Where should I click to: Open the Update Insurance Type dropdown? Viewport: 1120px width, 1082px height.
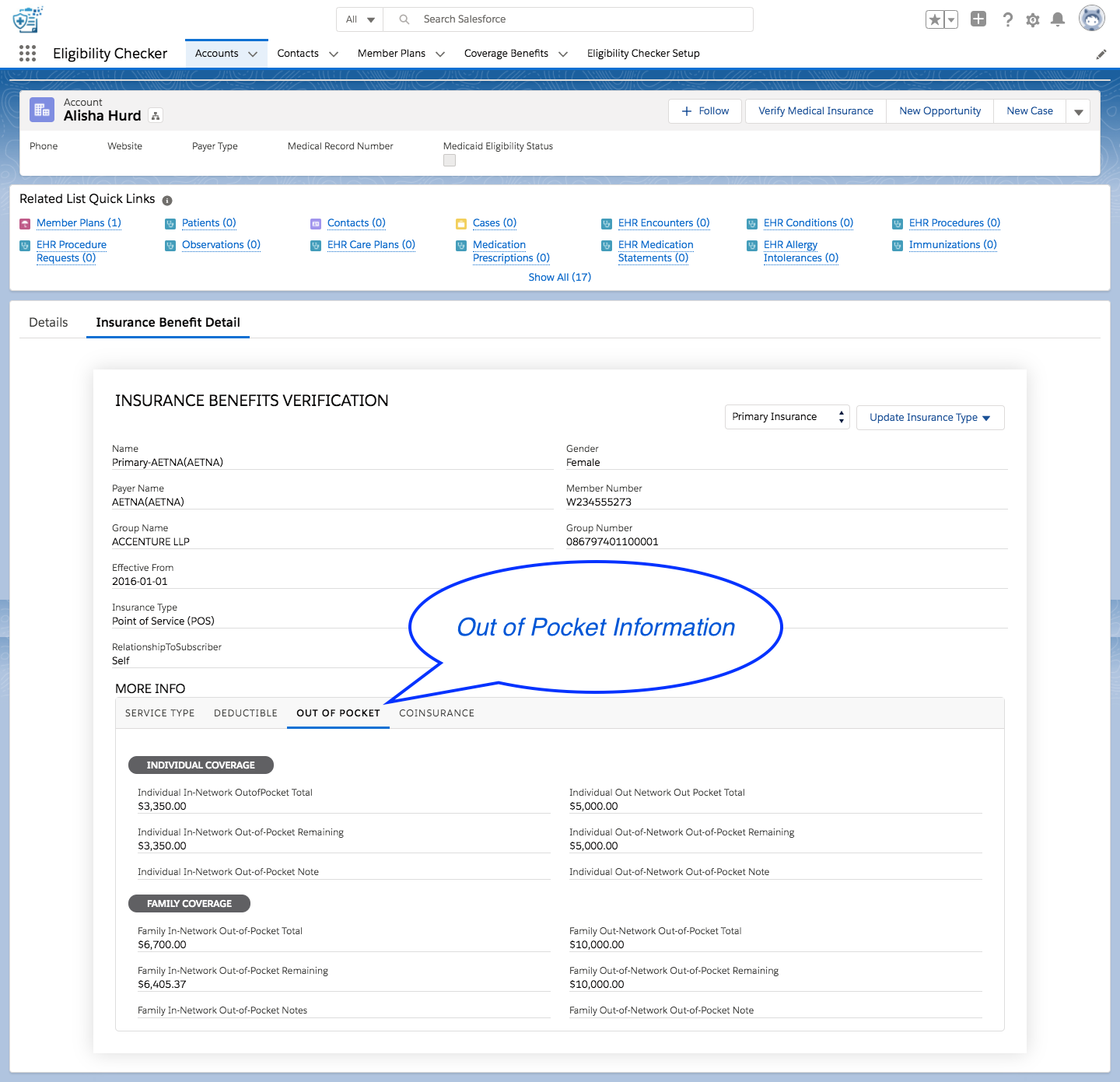click(930, 417)
